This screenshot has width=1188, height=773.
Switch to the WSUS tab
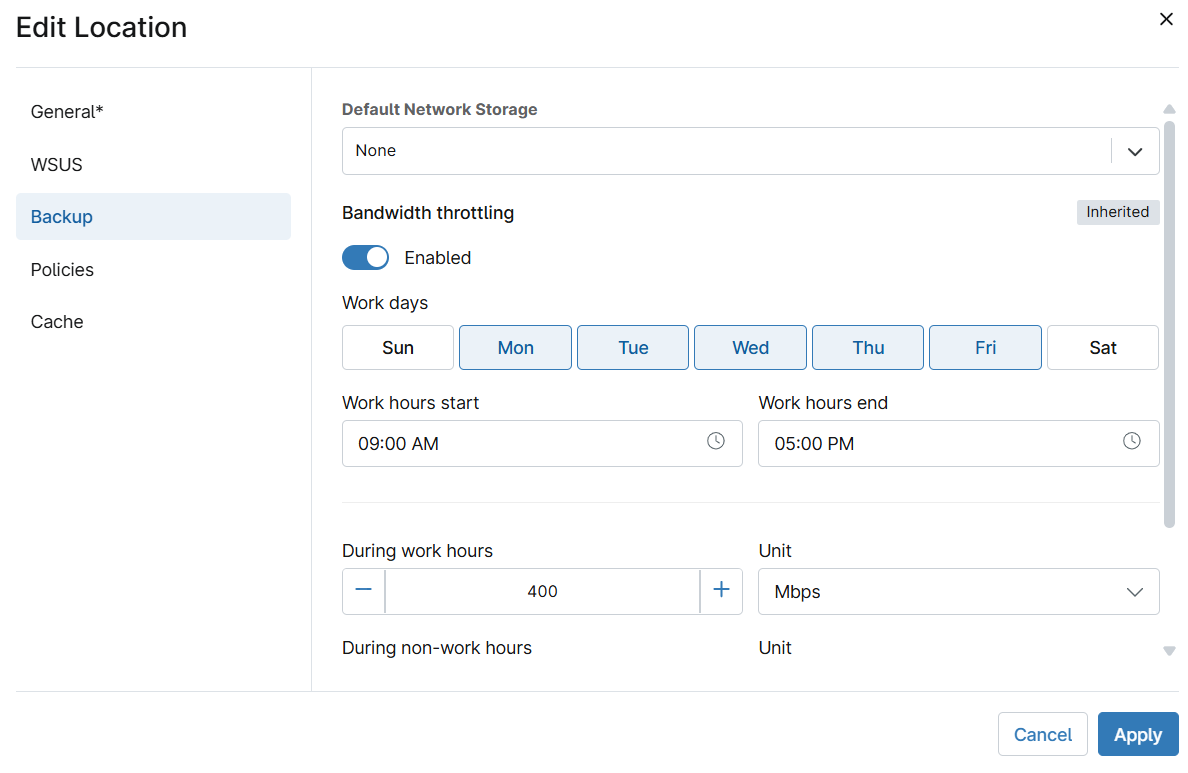pyautogui.click(x=57, y=165)
